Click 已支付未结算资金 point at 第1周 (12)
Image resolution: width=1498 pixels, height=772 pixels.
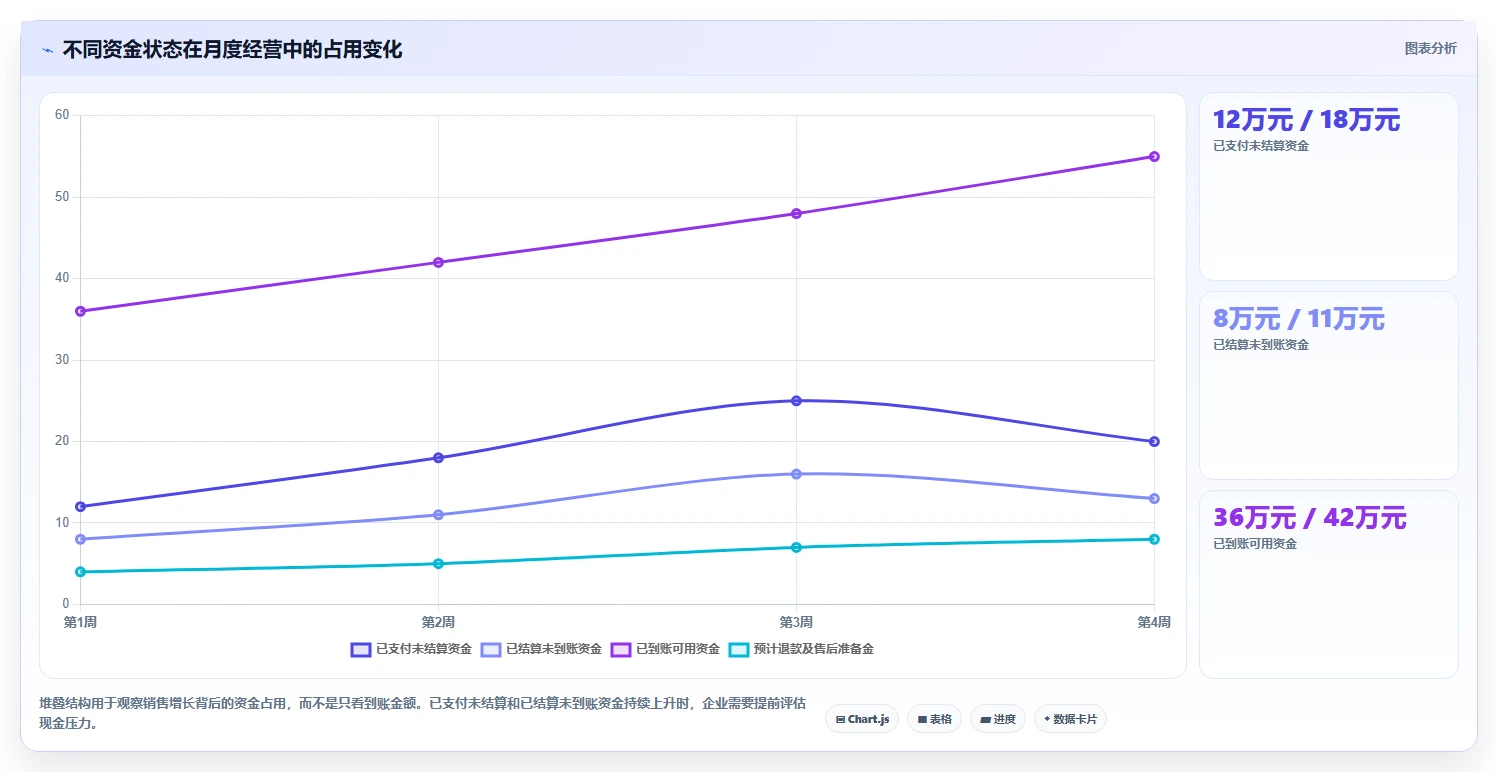pyautogui.click(x=80, y=506)
